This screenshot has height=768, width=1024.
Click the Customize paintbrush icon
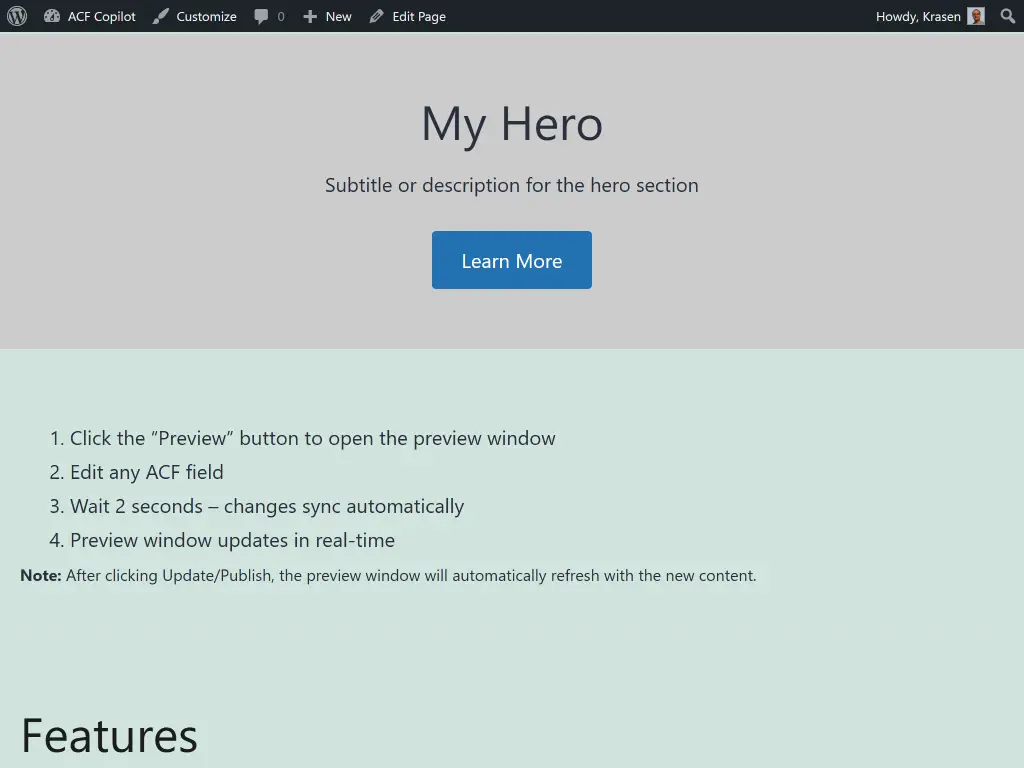[158, 16]
